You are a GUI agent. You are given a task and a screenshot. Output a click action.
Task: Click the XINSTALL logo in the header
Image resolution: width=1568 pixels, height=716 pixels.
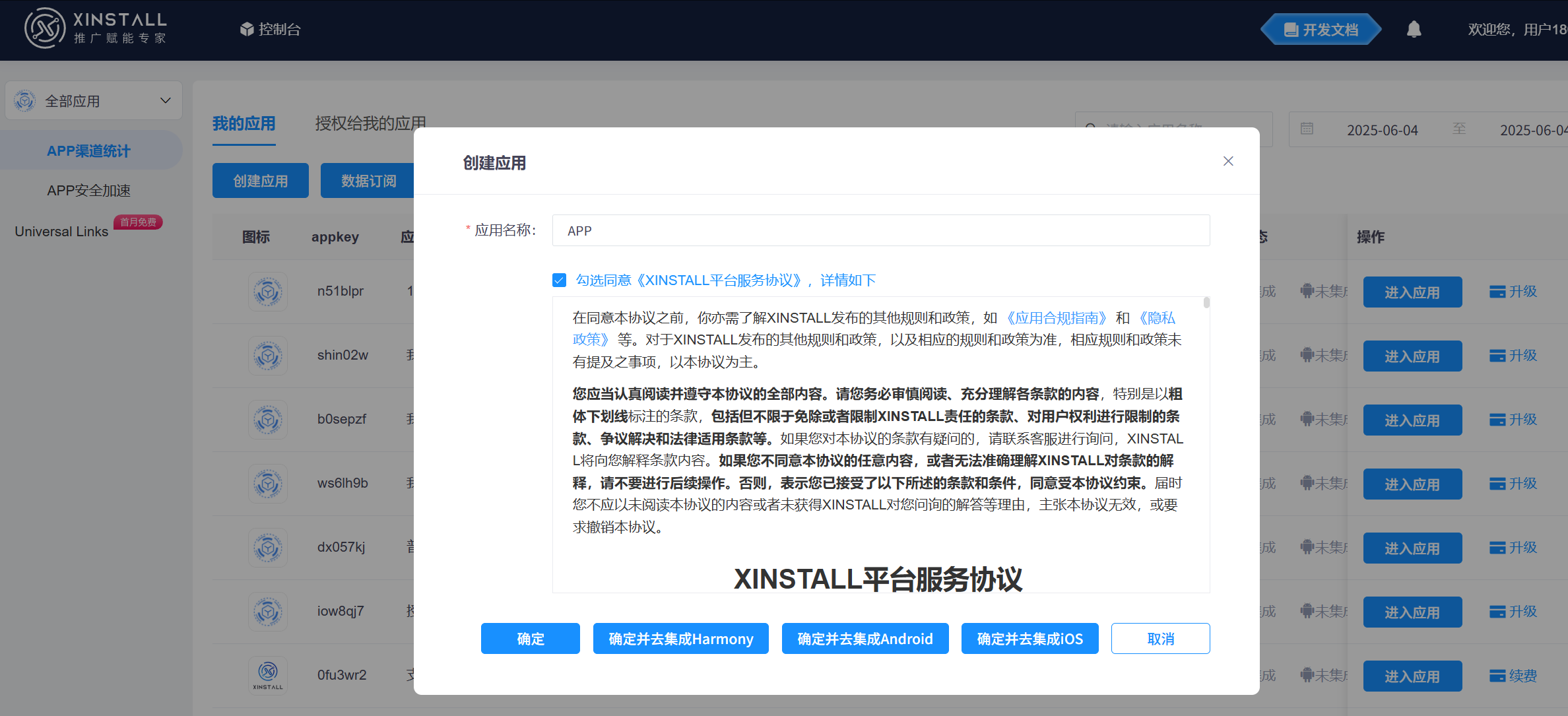tap(96, 28)
